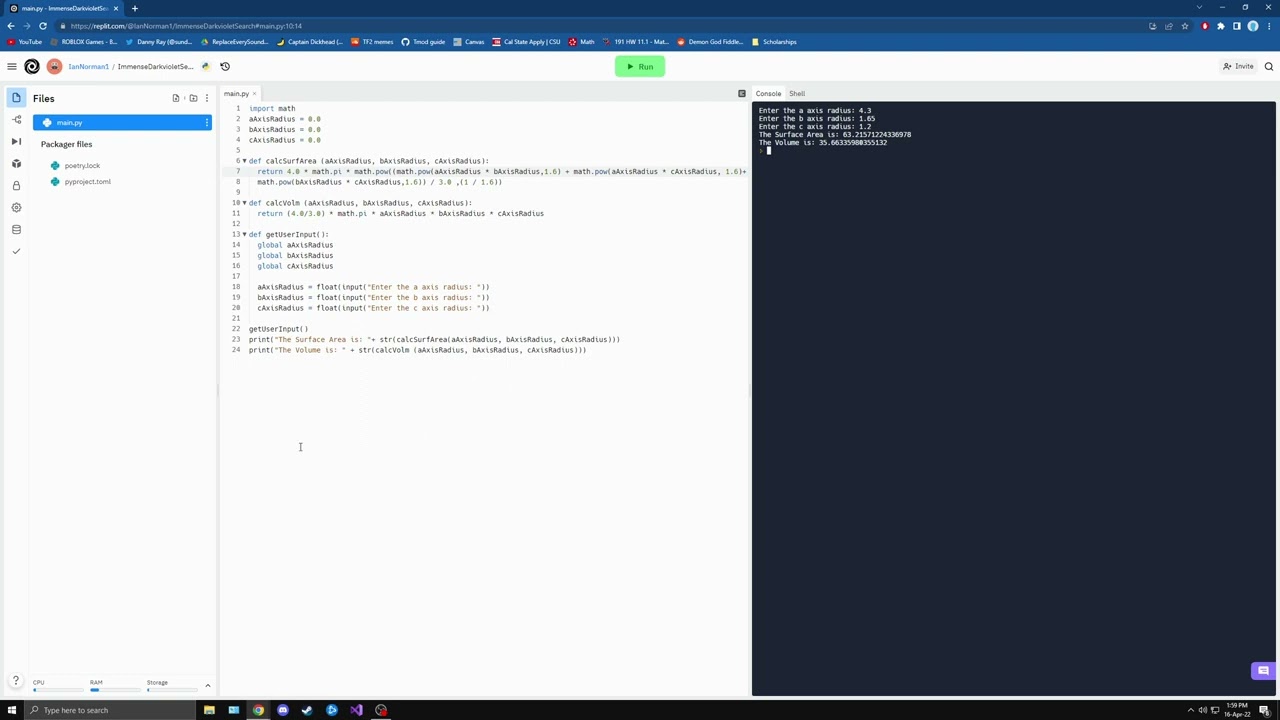Open the Database sidebar icon
This screenshot has height=720, width=1280.
tap(16, 230)
